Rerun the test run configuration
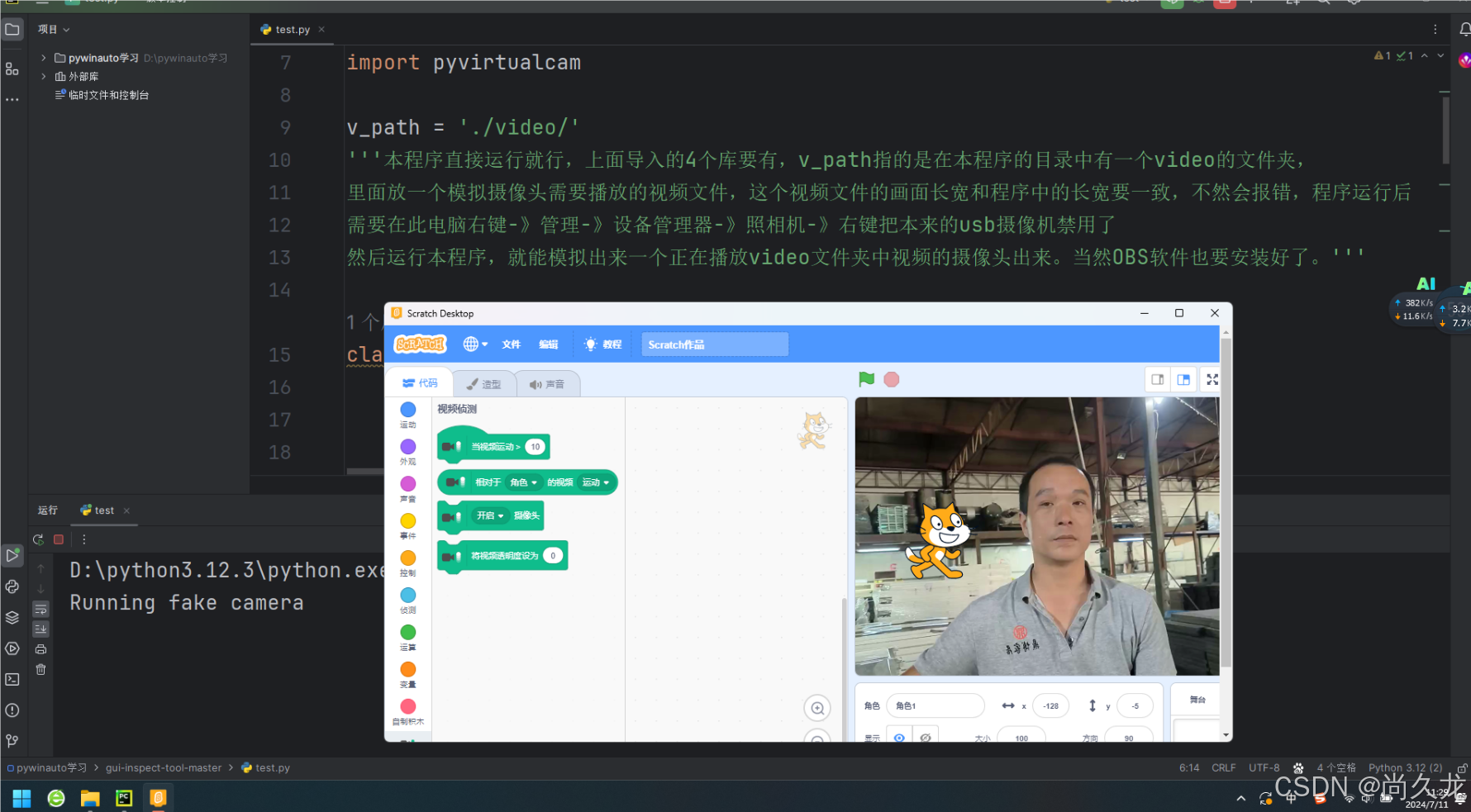1471x812 pixels. tap(38, 539)
